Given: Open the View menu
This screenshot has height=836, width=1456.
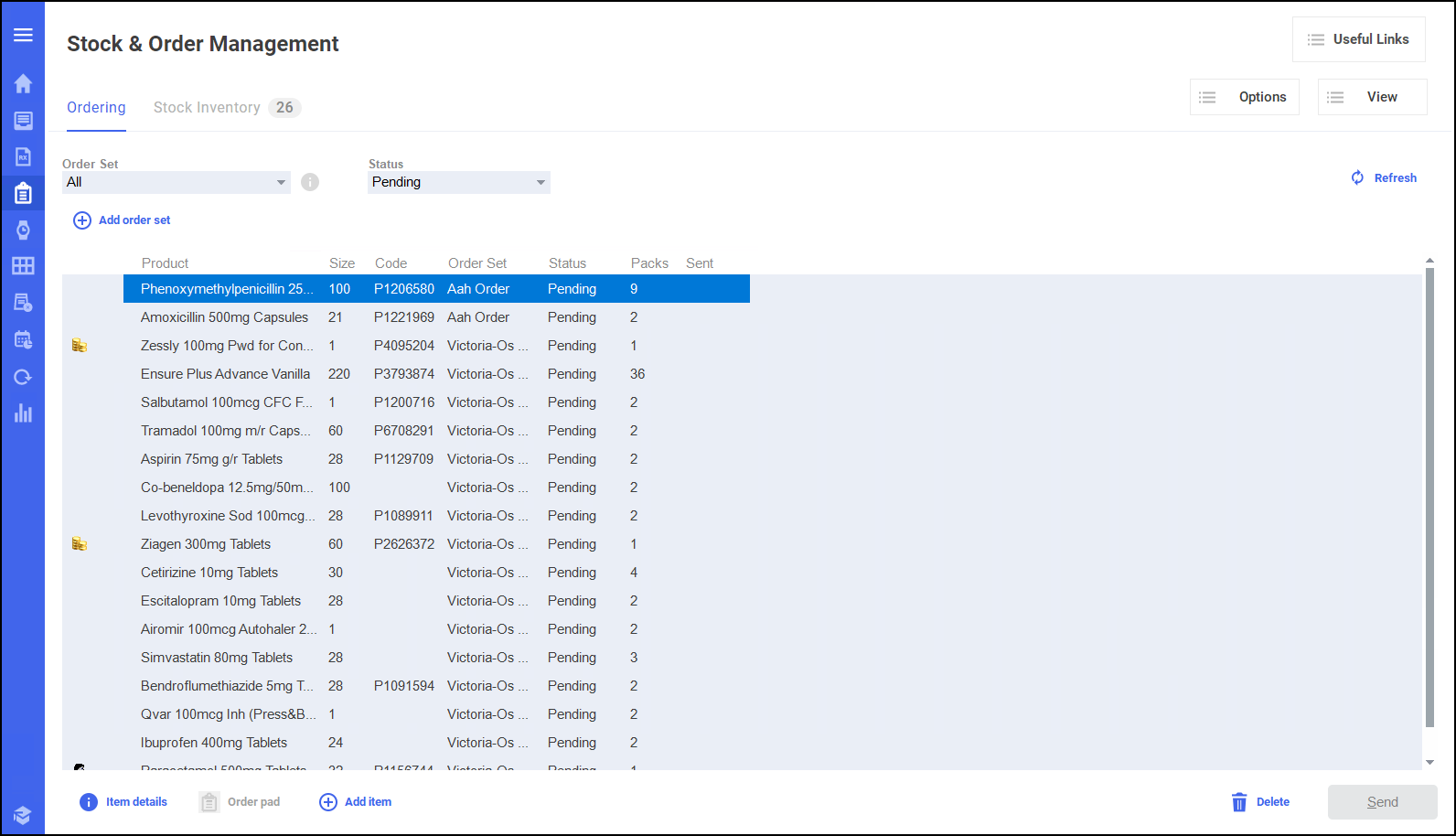Looking at the screenshot, I should (1372, 97).
